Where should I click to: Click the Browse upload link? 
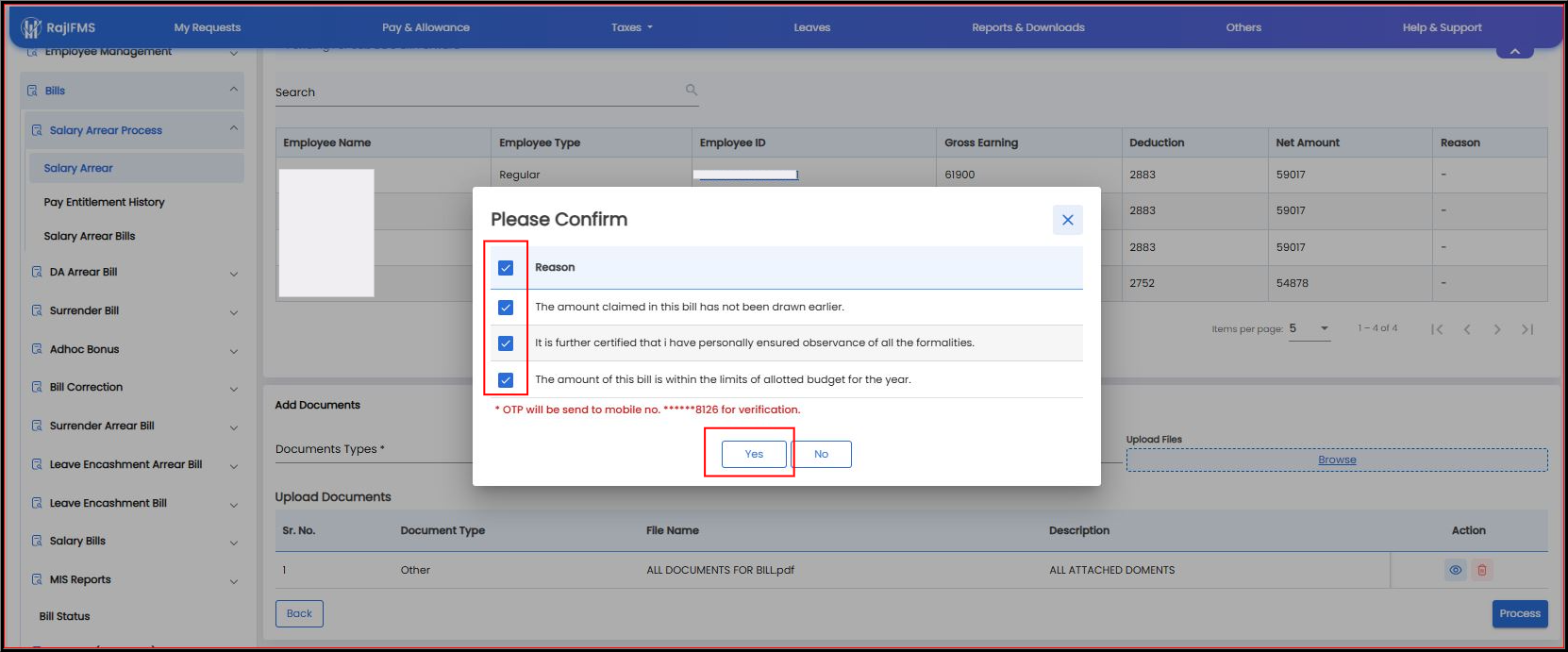coord(1337,460)
